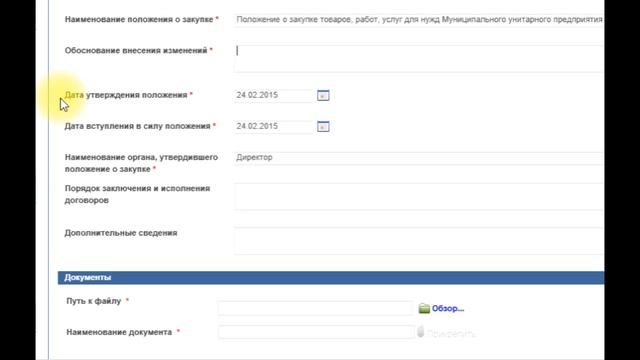Focus Порядок заключения и исполнения договоров field
640x360 pixels.
[x=419, y=196]
